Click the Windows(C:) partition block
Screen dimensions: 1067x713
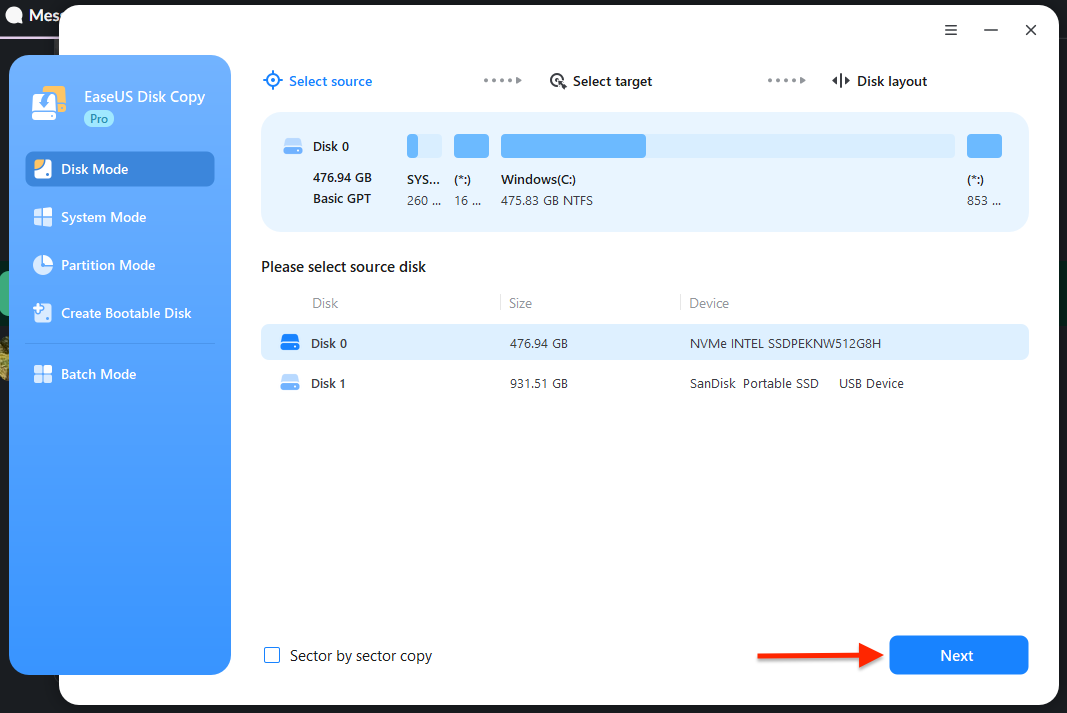tap(573, 145)
